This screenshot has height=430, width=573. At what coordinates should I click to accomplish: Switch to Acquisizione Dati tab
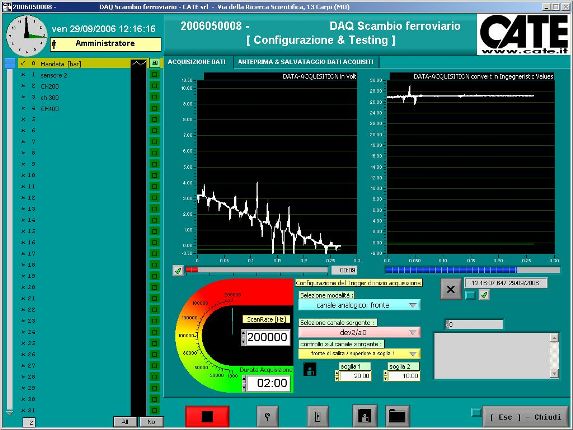(197, 62)
